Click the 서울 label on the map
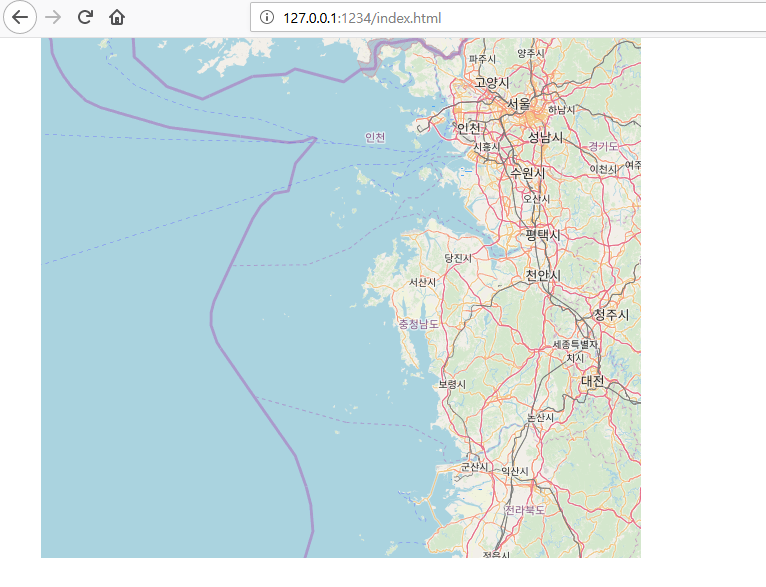This screenshot has width=766, height=587. pos(518,104)
